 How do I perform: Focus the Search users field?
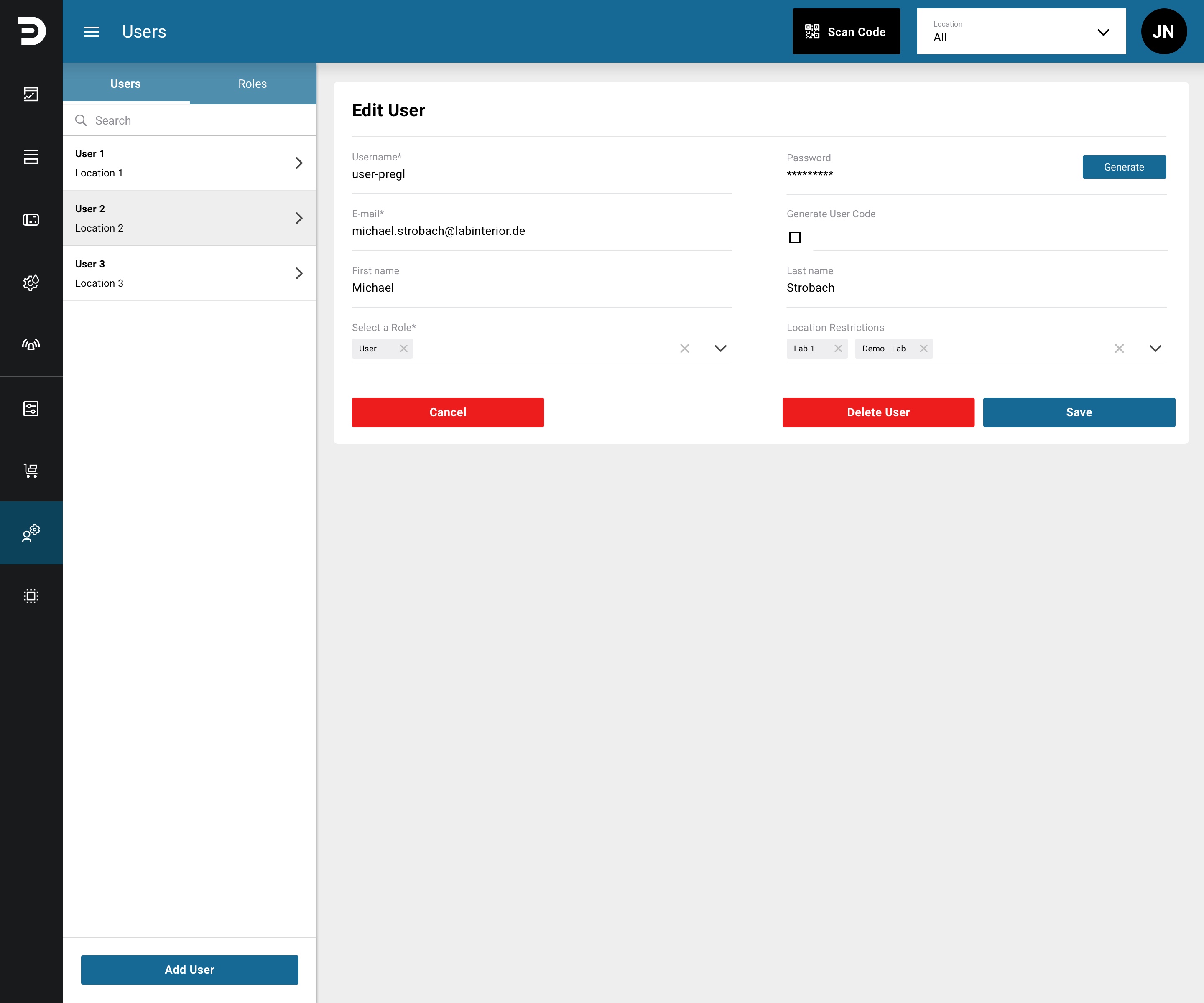pyautogui.click(x=189, y=120)
